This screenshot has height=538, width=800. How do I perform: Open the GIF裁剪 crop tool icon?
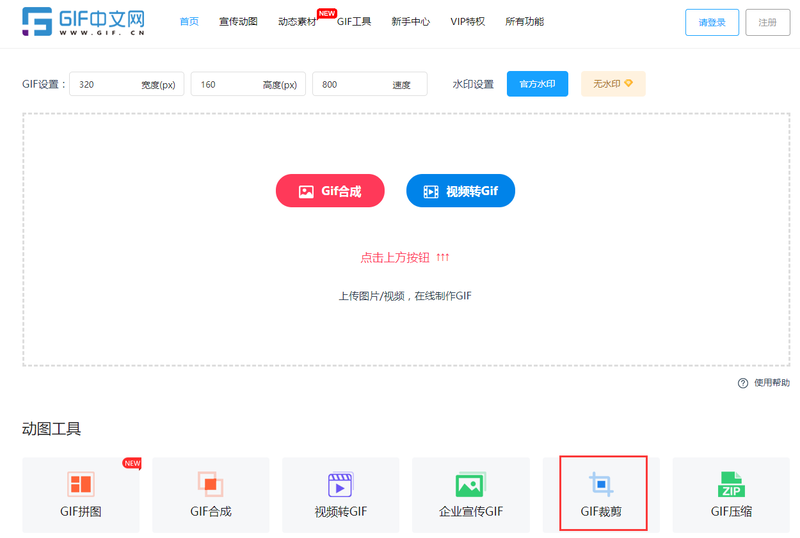point(601,484)
